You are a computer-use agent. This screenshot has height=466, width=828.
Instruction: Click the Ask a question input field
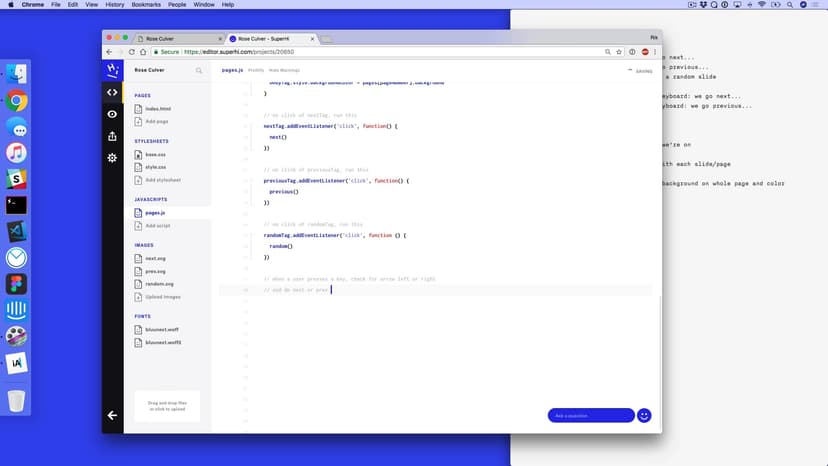pos(590,415)
